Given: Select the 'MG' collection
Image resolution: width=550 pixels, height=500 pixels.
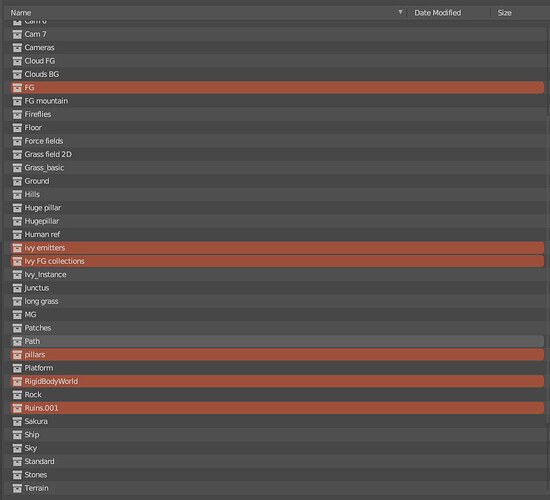Looking at the screenshot, I should (x=277, y=315).
